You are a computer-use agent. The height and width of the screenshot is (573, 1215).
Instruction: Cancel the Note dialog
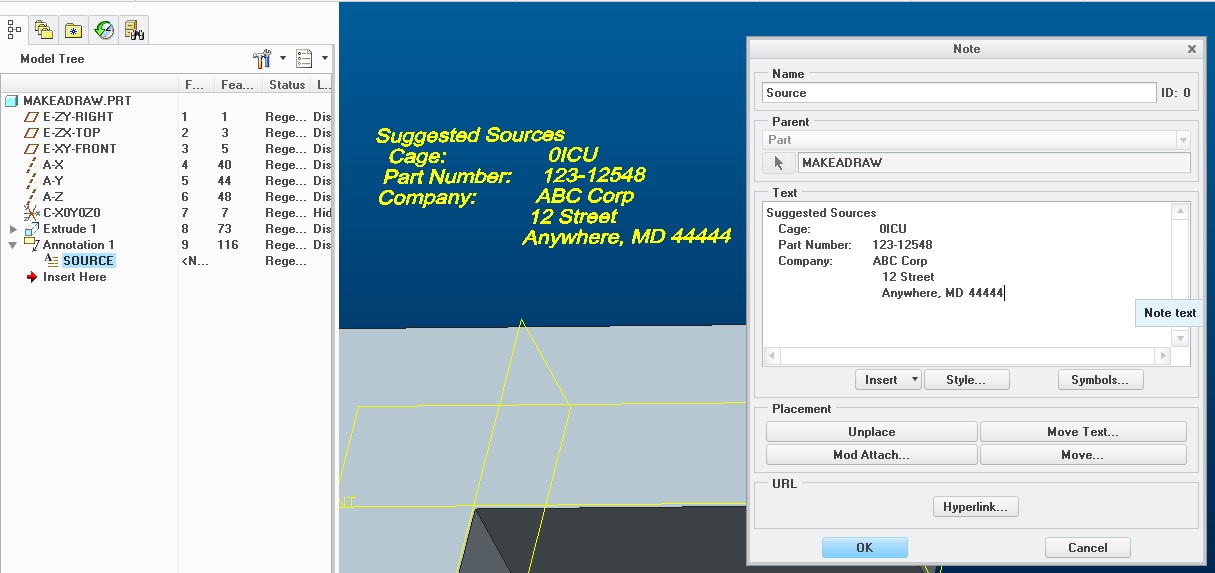coord(1088,548)
